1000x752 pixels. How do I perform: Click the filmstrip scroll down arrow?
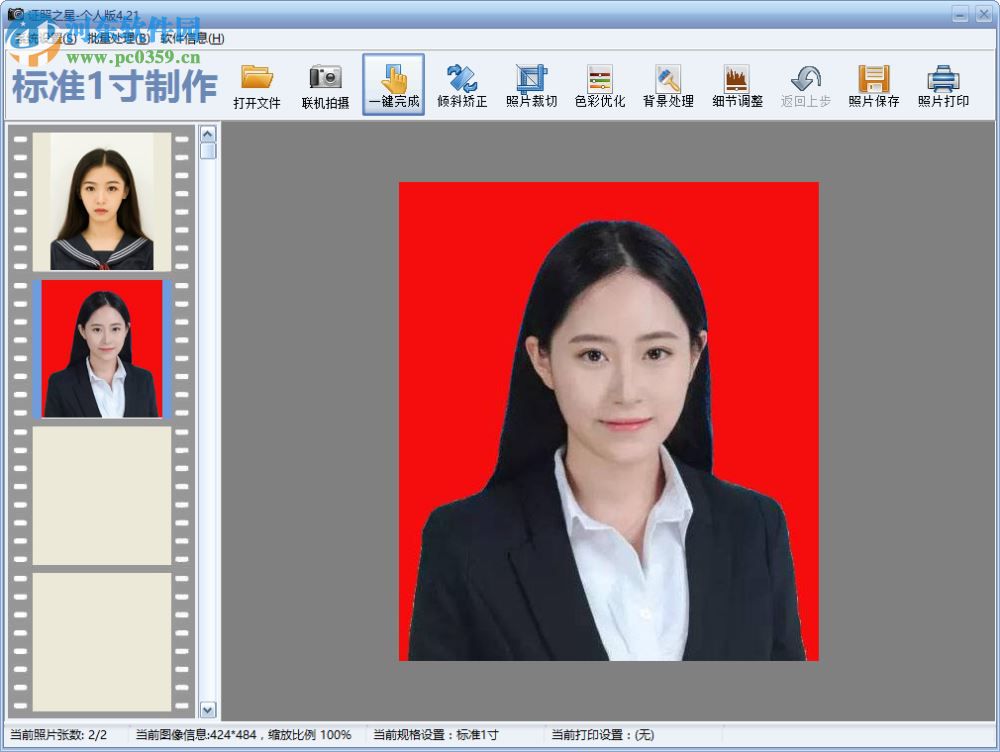(208, 709)
